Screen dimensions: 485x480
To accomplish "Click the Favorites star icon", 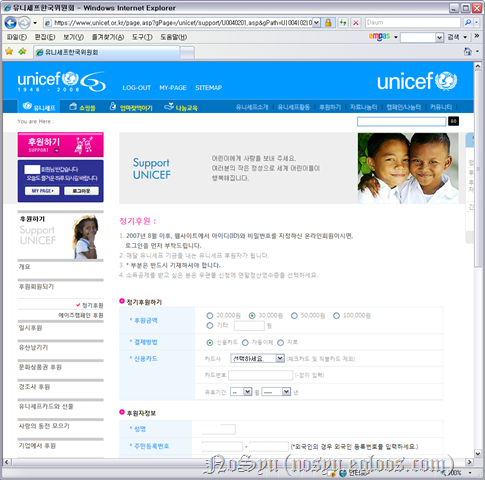I will coord(9,51).
